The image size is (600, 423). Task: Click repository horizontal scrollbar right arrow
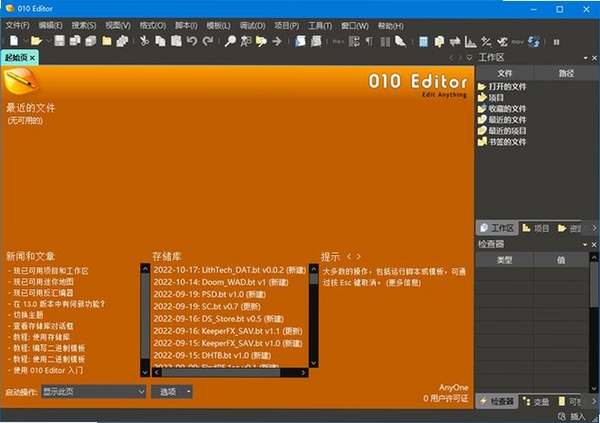(x=303, y=372)
